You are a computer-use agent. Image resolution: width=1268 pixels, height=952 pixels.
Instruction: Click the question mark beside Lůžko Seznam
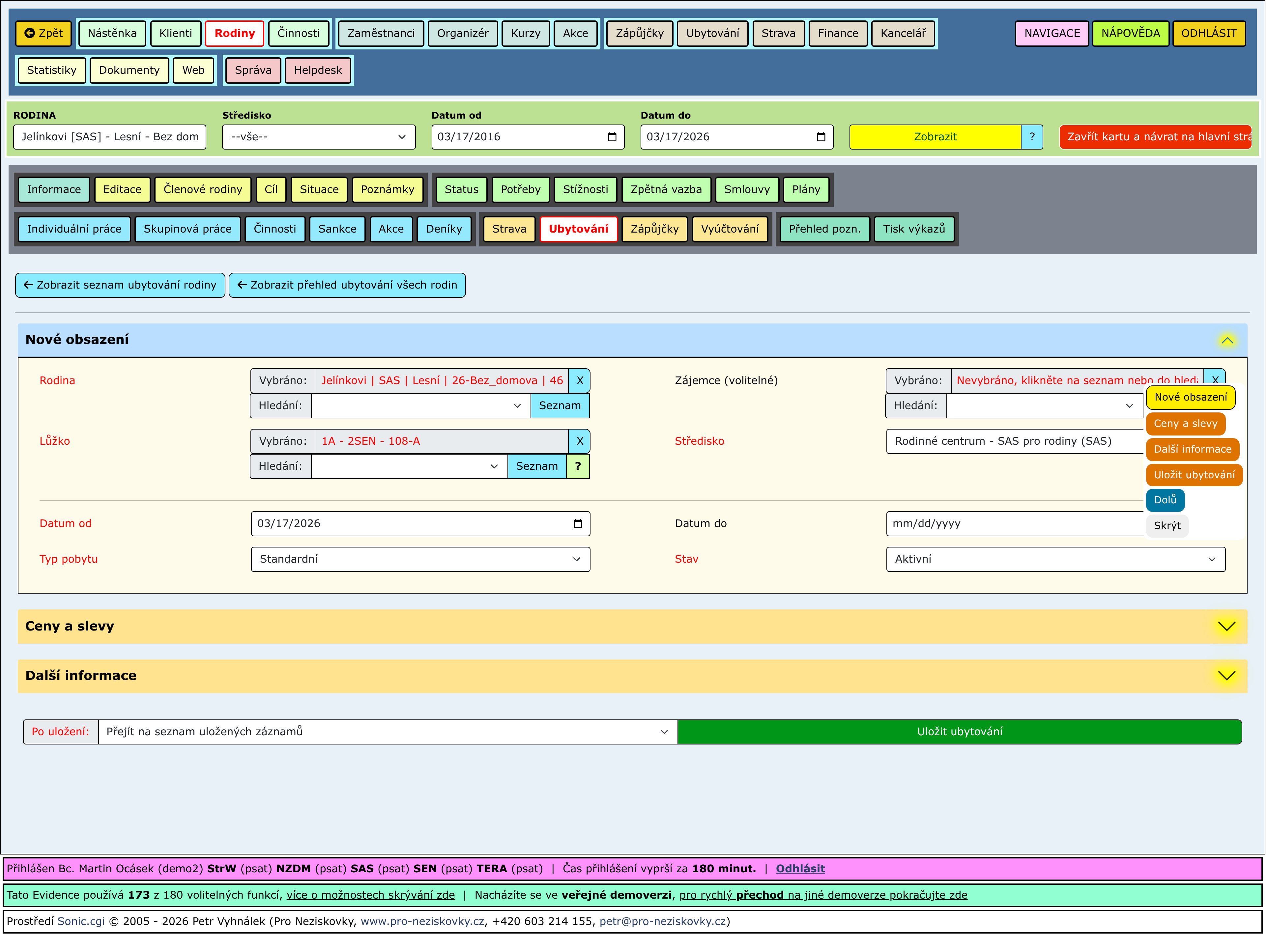(x=578, y=466)
